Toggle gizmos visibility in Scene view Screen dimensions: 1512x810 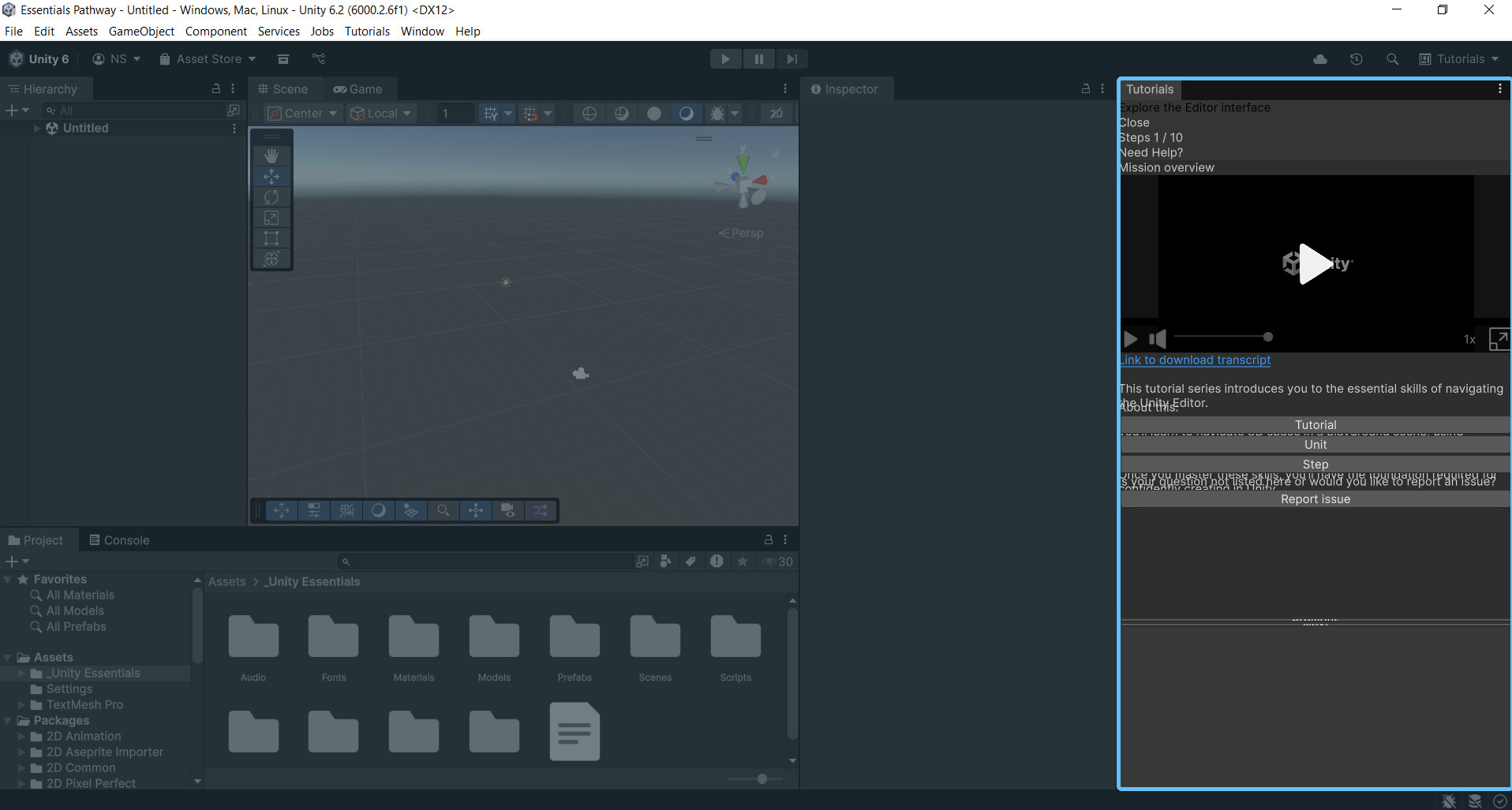click(x=776, y=113)
